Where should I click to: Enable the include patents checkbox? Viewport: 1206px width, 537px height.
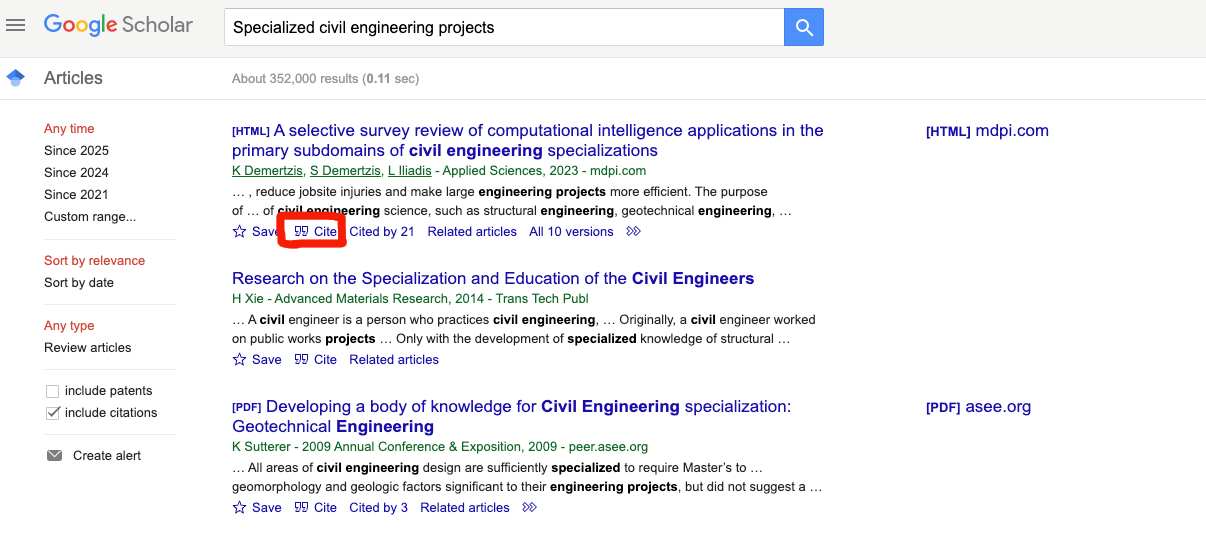pyautogui.click(x=53, y=391)
